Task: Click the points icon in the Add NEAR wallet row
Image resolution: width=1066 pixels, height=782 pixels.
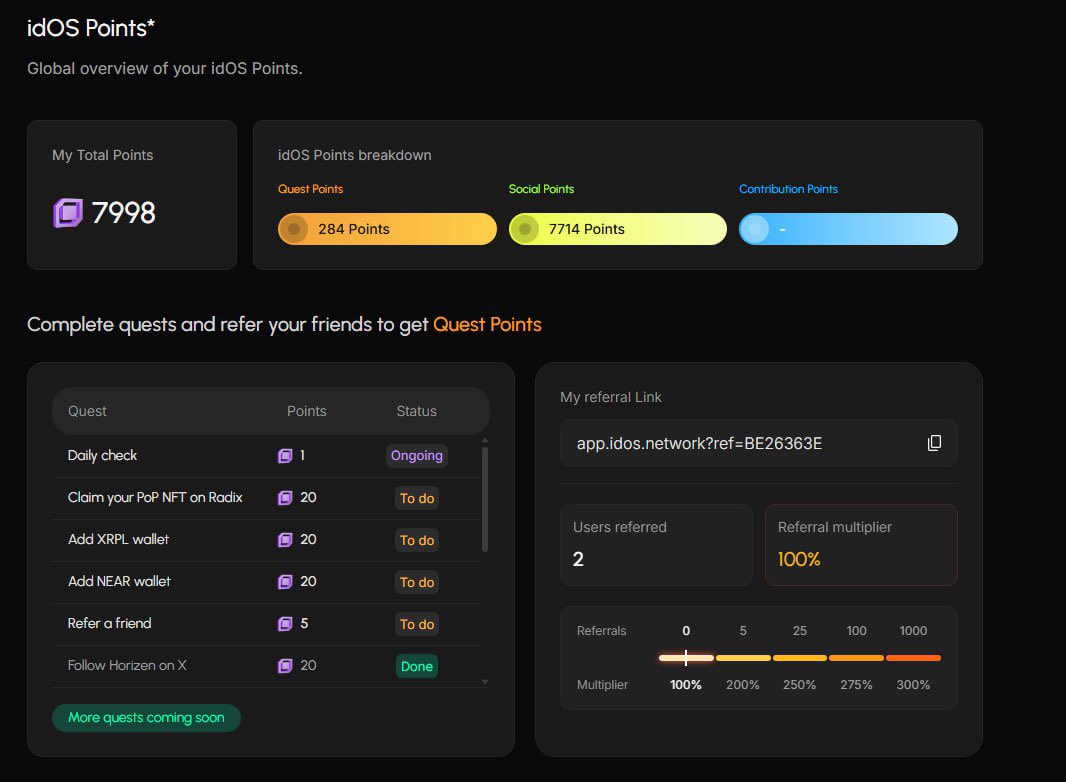Action: click(x=285, y=582)
